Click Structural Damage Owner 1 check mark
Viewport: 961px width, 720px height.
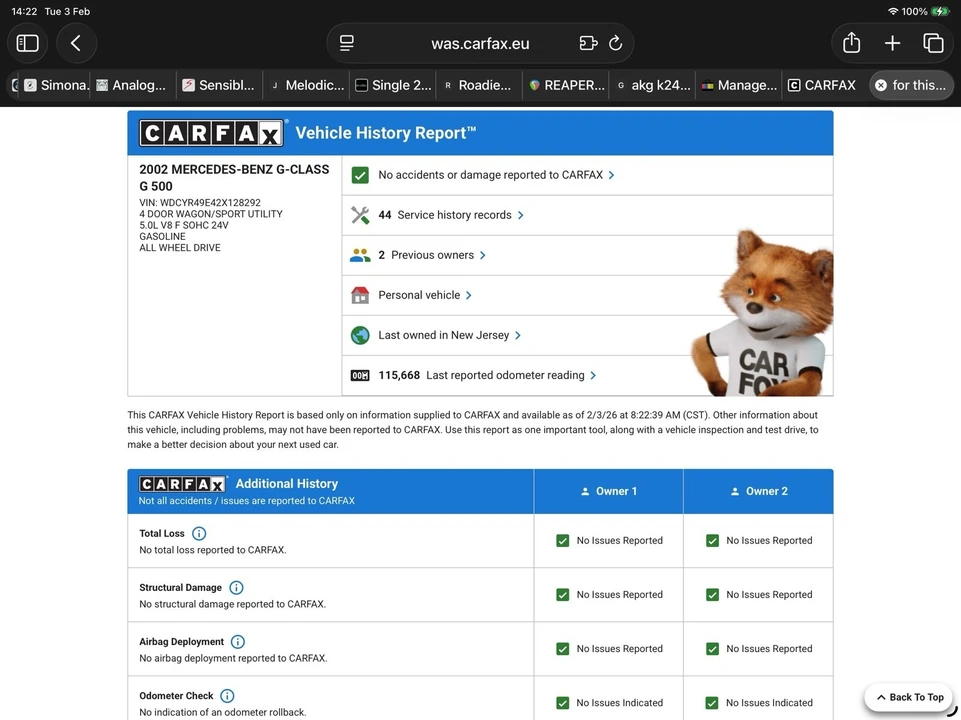(x=563, y=594)
